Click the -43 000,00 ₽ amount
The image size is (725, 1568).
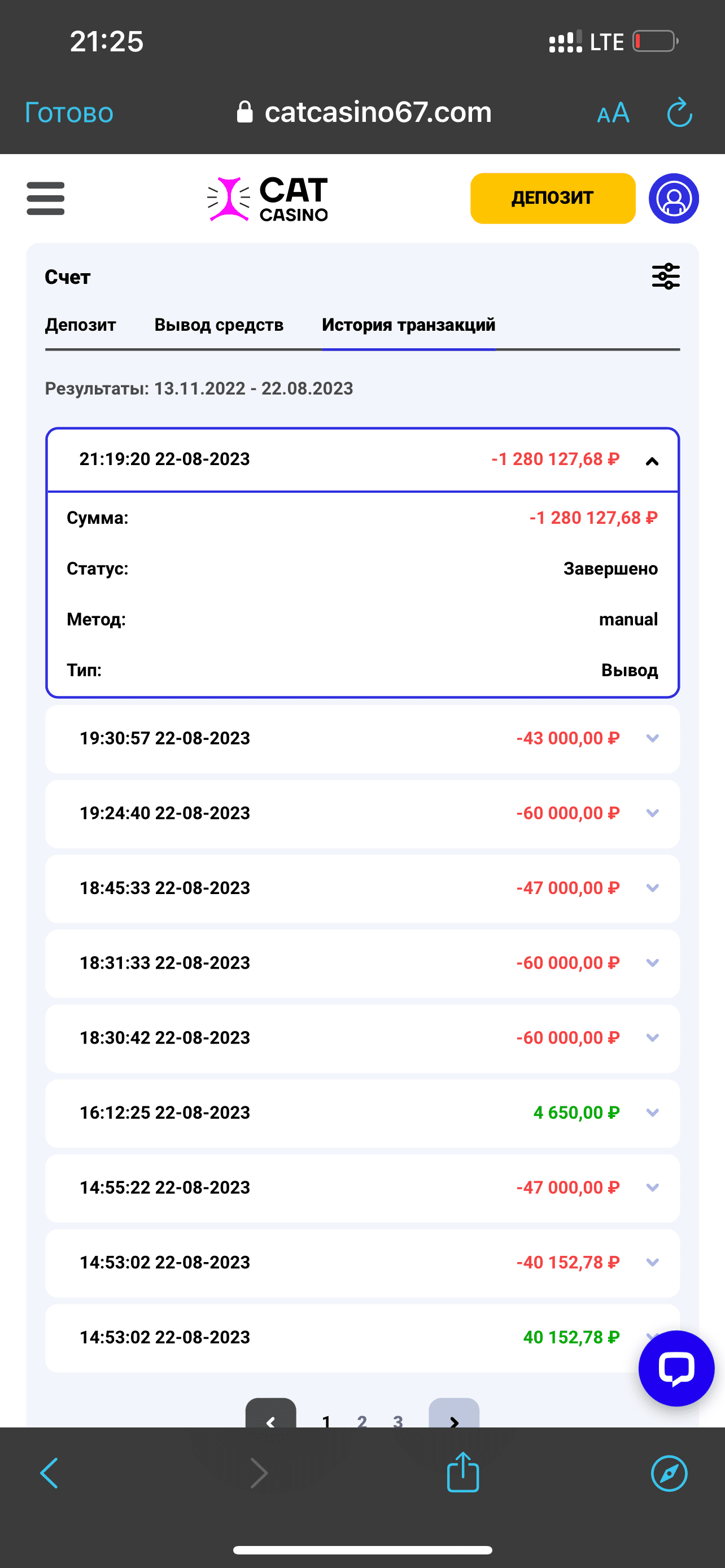[568, 738]
